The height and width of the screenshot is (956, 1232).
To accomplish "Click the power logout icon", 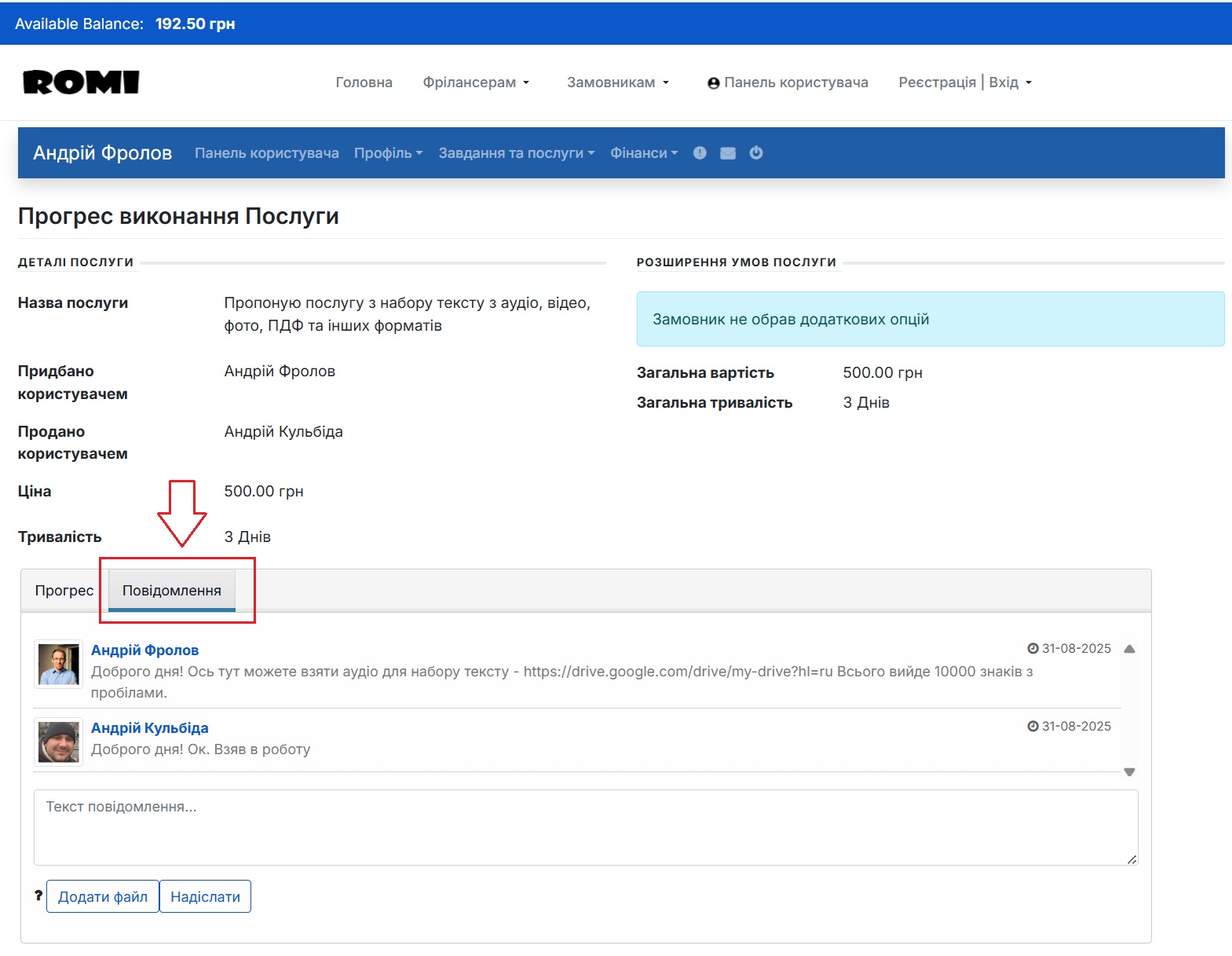I will 756,153.
